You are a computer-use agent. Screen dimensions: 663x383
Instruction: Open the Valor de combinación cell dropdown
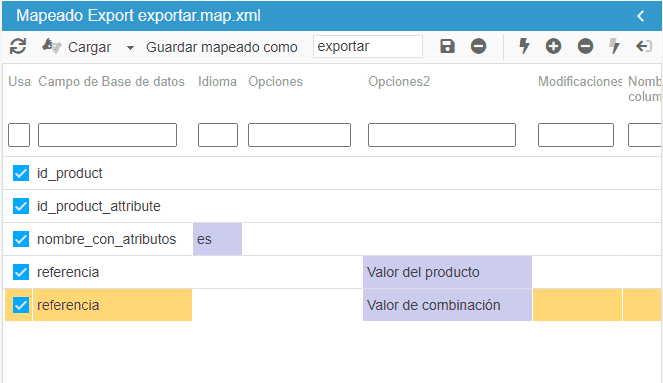tap(447, 305)
